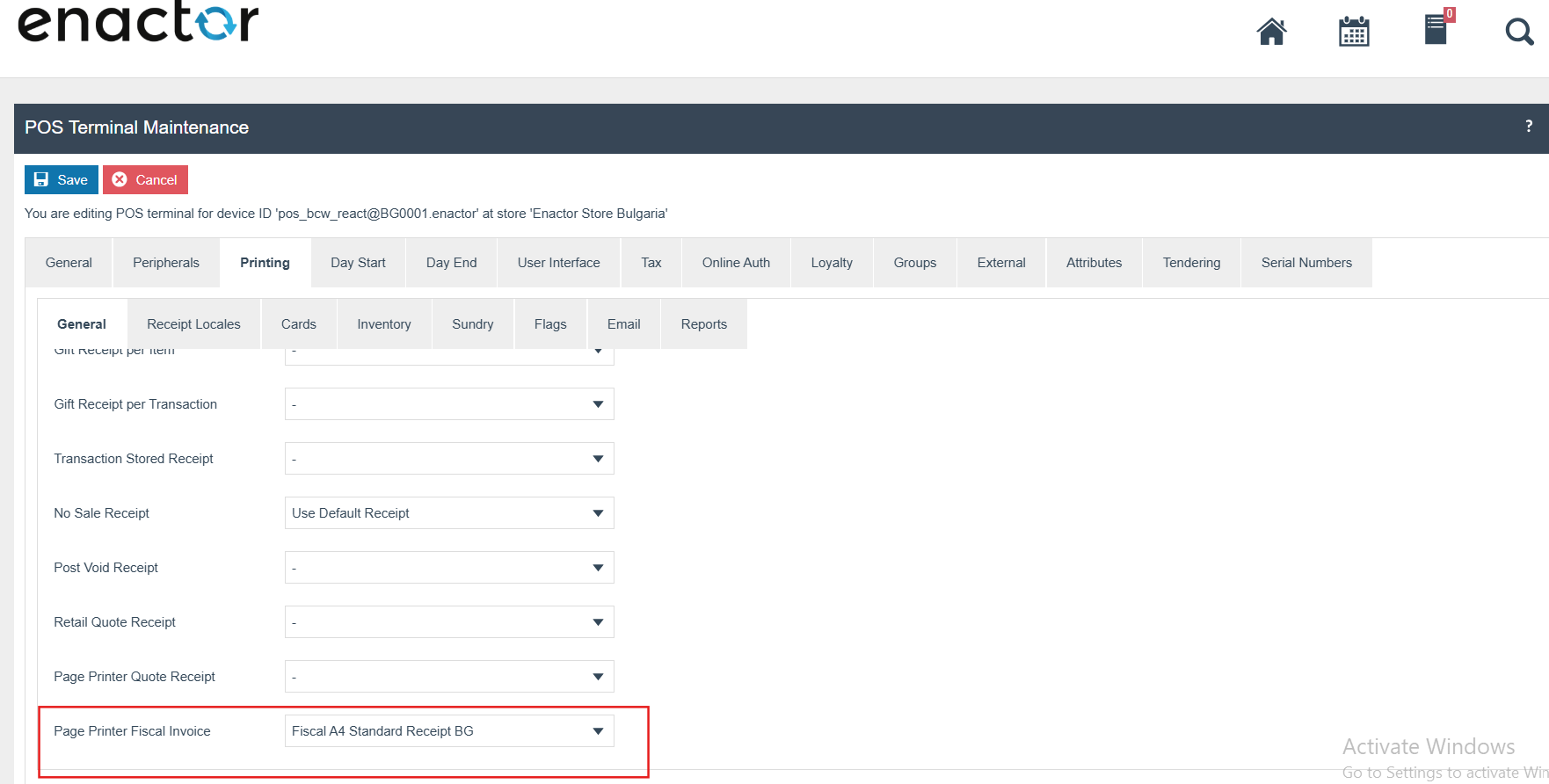Open the Receipt Locales sub-tab

[x=193, y=324]
